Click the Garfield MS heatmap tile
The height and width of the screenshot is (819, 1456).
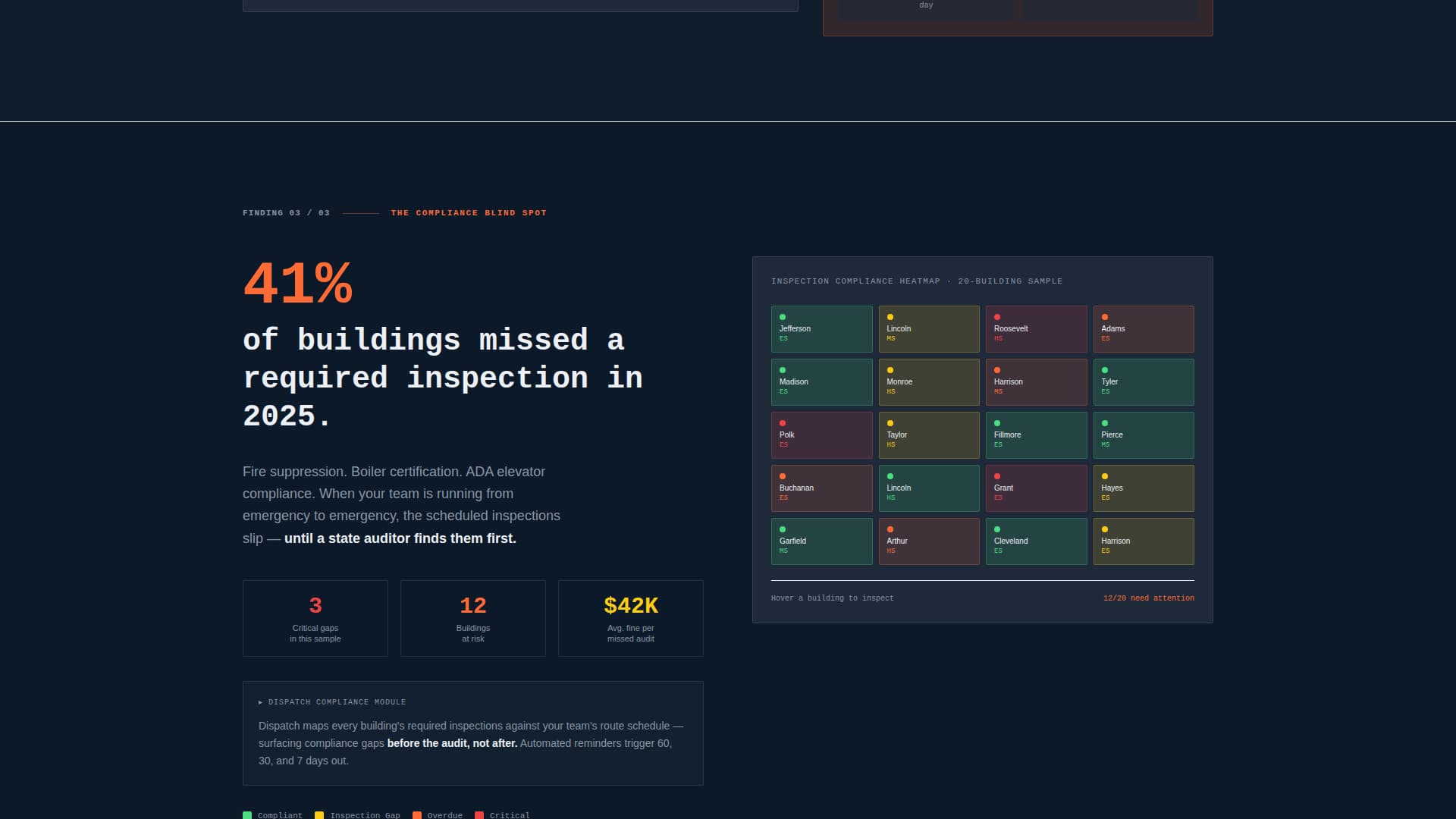point(821,541)
